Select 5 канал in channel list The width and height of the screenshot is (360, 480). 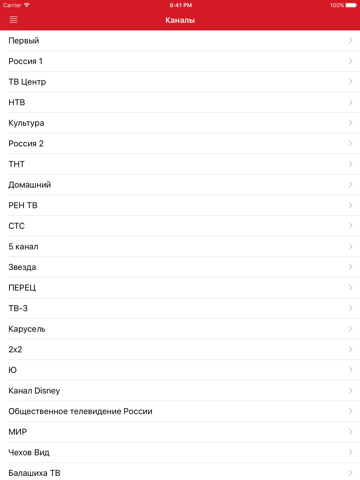pyautogui.click(x=180, y=246)
